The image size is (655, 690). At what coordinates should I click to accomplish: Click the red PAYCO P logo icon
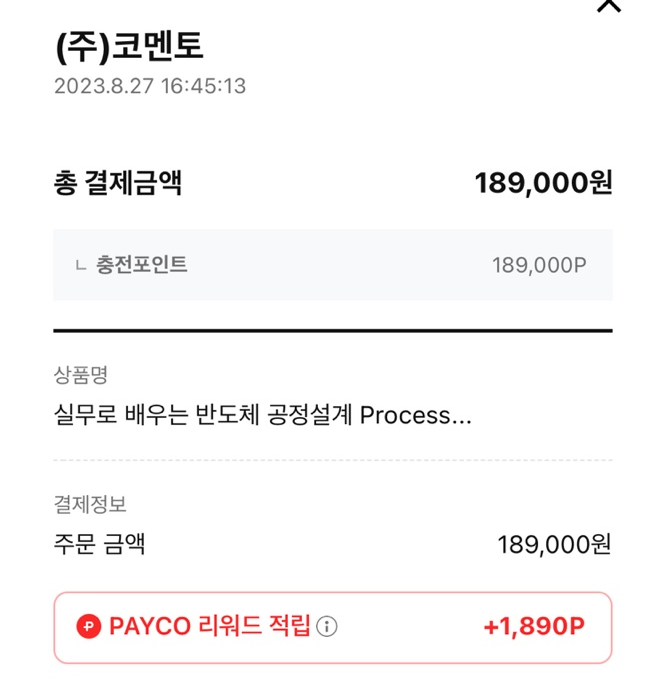coord(89,627)
